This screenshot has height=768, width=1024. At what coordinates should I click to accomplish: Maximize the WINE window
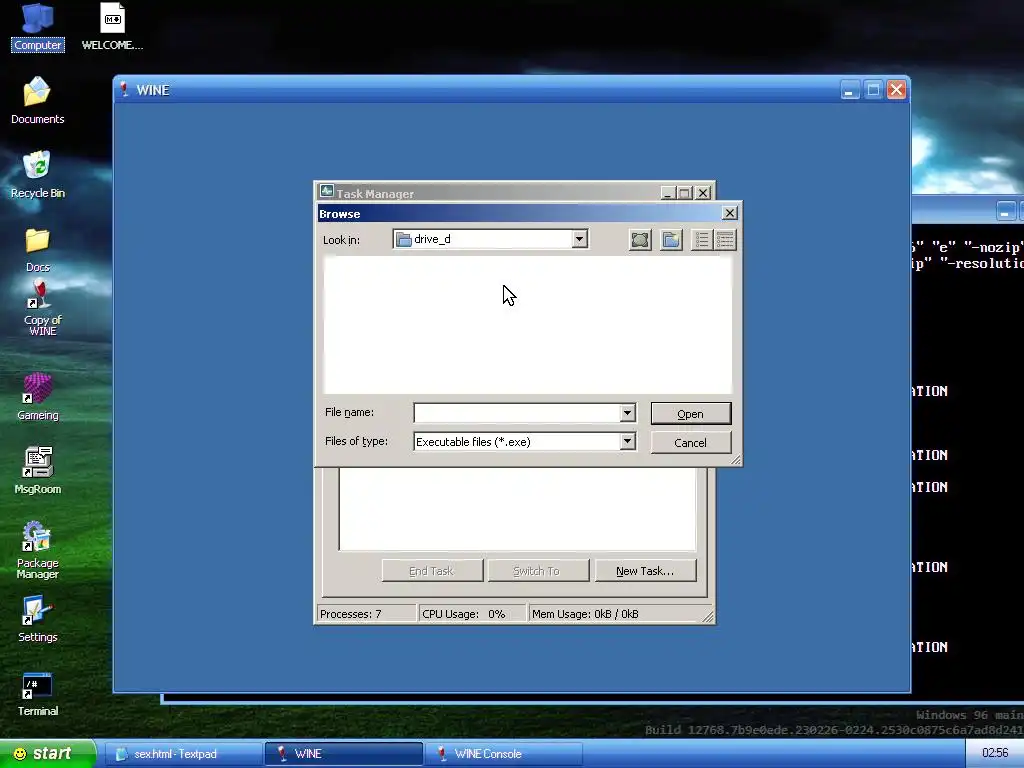(x=873, y=89)
